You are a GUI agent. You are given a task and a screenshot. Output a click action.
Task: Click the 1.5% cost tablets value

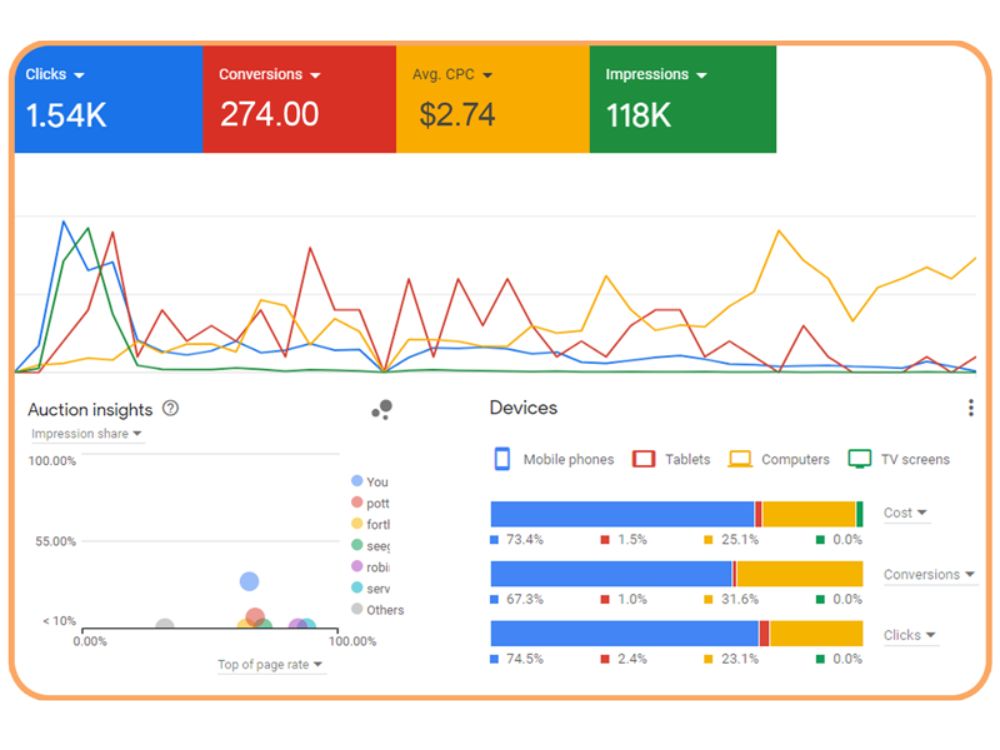pos(632,540)
